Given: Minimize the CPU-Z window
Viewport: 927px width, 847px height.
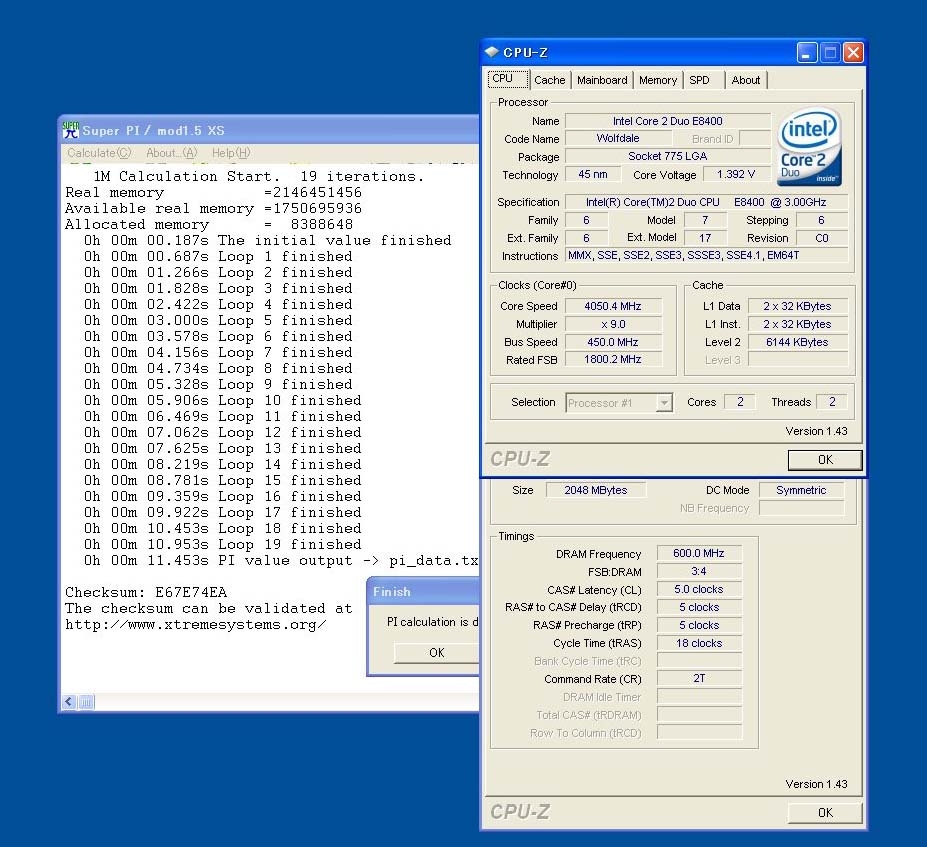Looking at the screenshot, I should [x=806, y=53].
